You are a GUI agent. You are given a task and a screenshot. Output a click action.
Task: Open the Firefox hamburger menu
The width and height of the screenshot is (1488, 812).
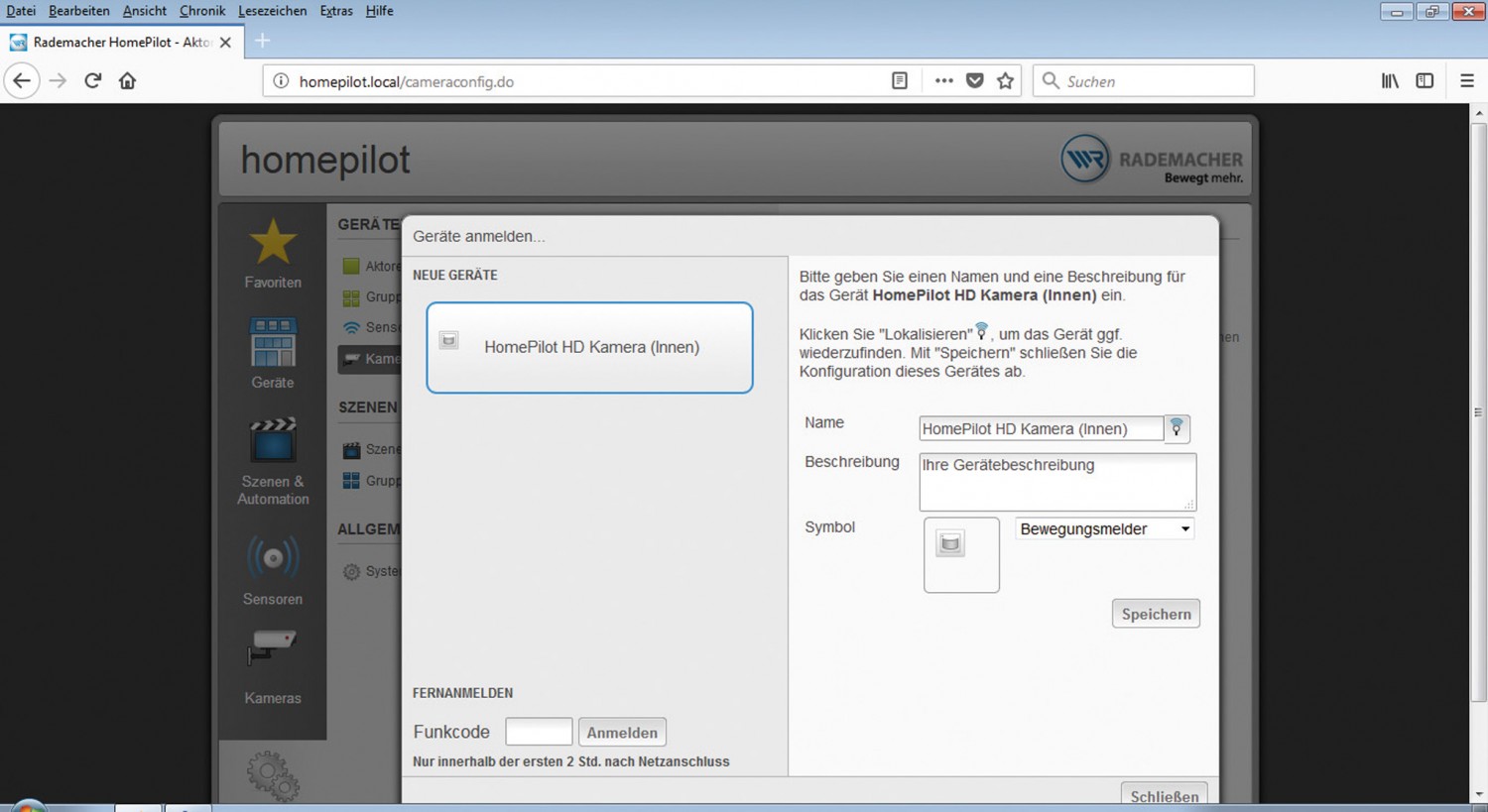(1467, 81)
